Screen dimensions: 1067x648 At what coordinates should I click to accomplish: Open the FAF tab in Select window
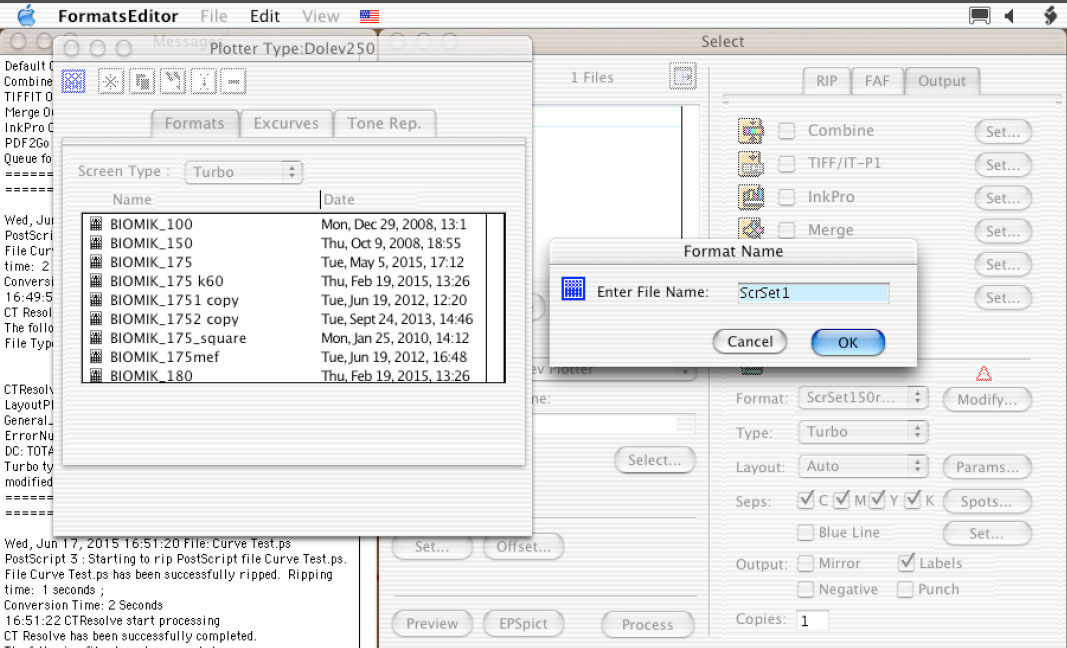[877, 81]
